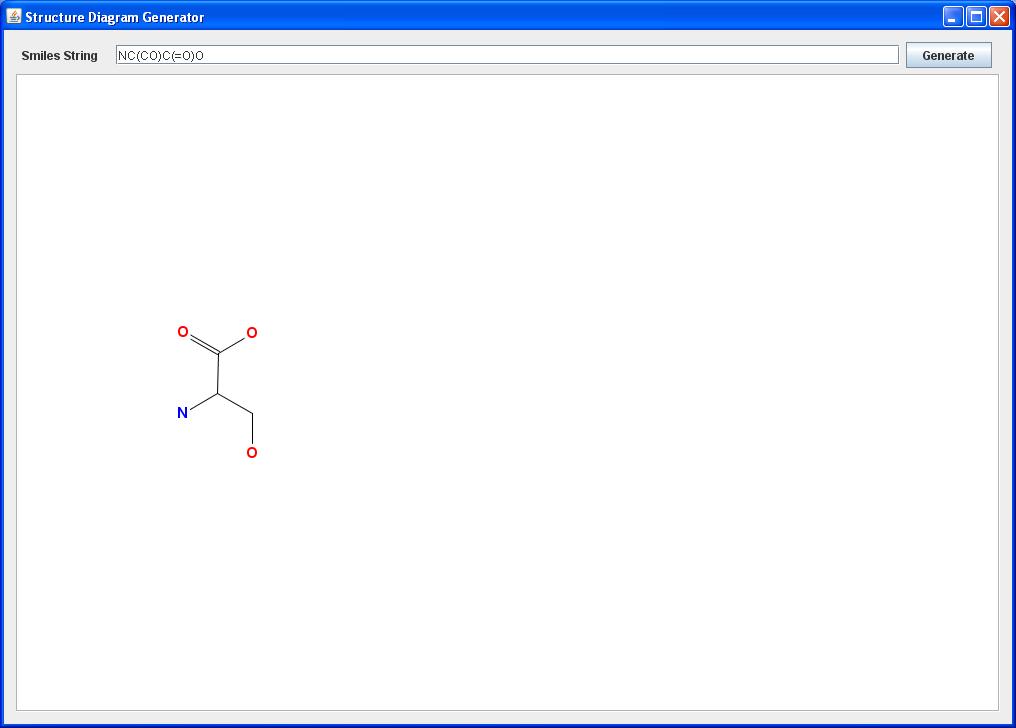Viewport: 1016px width, 728px height.
Task: Click the Structure Diagram Generator application icon
Action: [14, 16]
